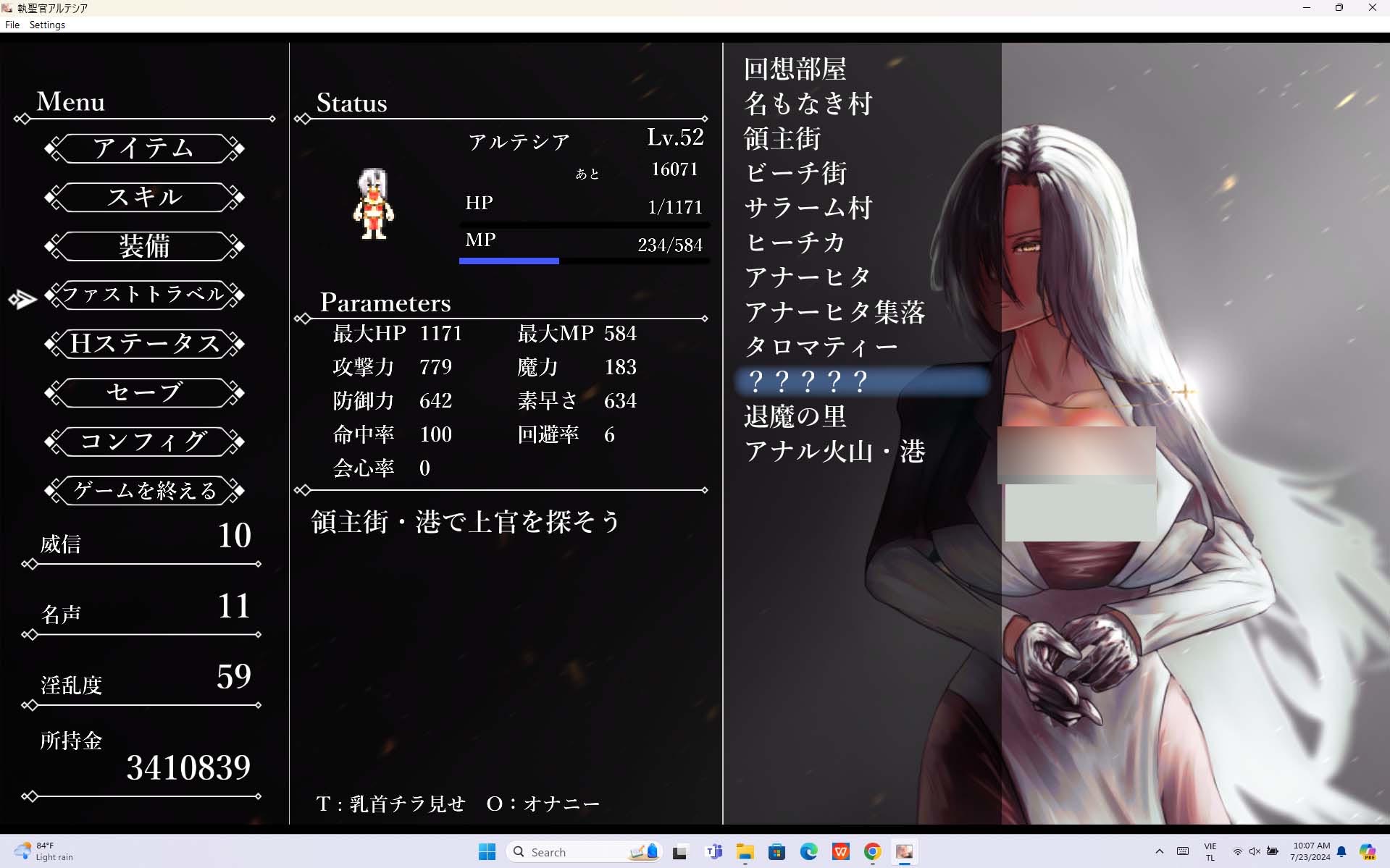Click the Microsoft Teams taskbar icon

(713, 852)
